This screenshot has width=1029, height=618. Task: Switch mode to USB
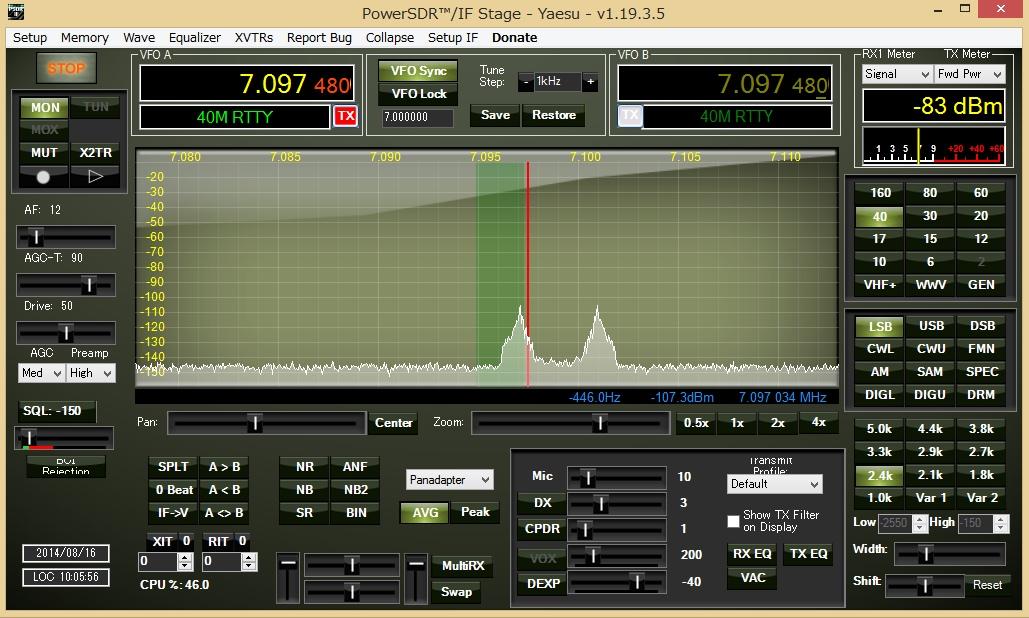[x=931, y=326]
